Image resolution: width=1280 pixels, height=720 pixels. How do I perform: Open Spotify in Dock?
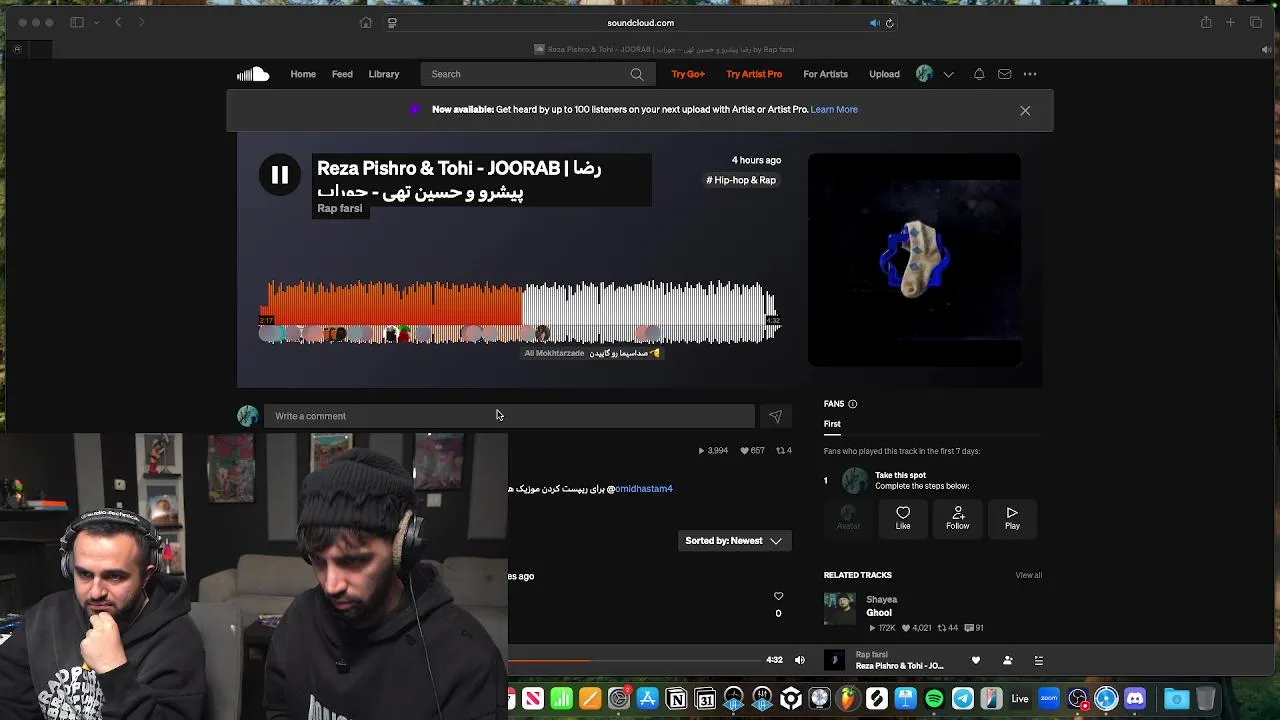(x=934, y=699)
